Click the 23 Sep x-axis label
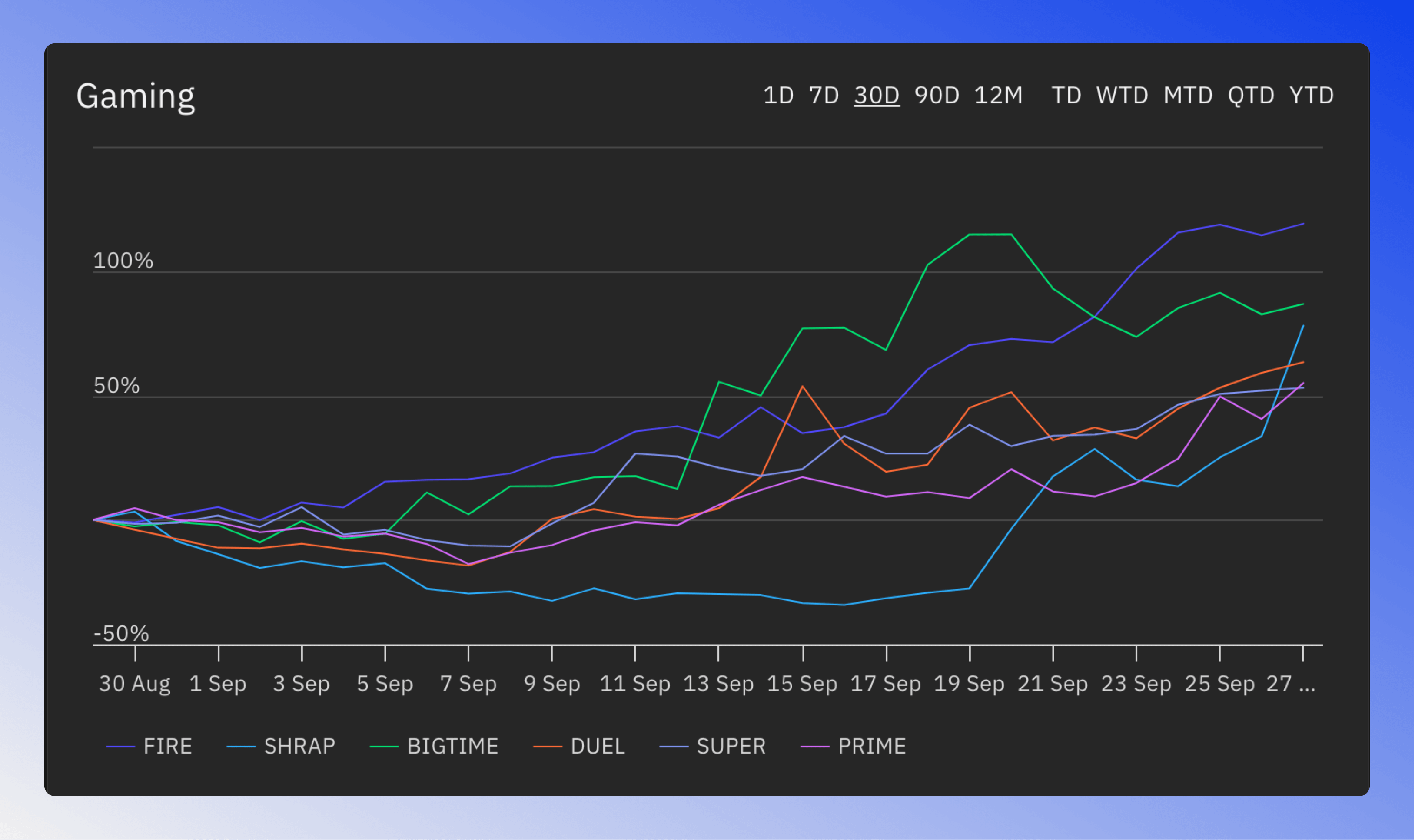Image resolution: width=1415 pixels, height=840 pixels. [1136, 685]
